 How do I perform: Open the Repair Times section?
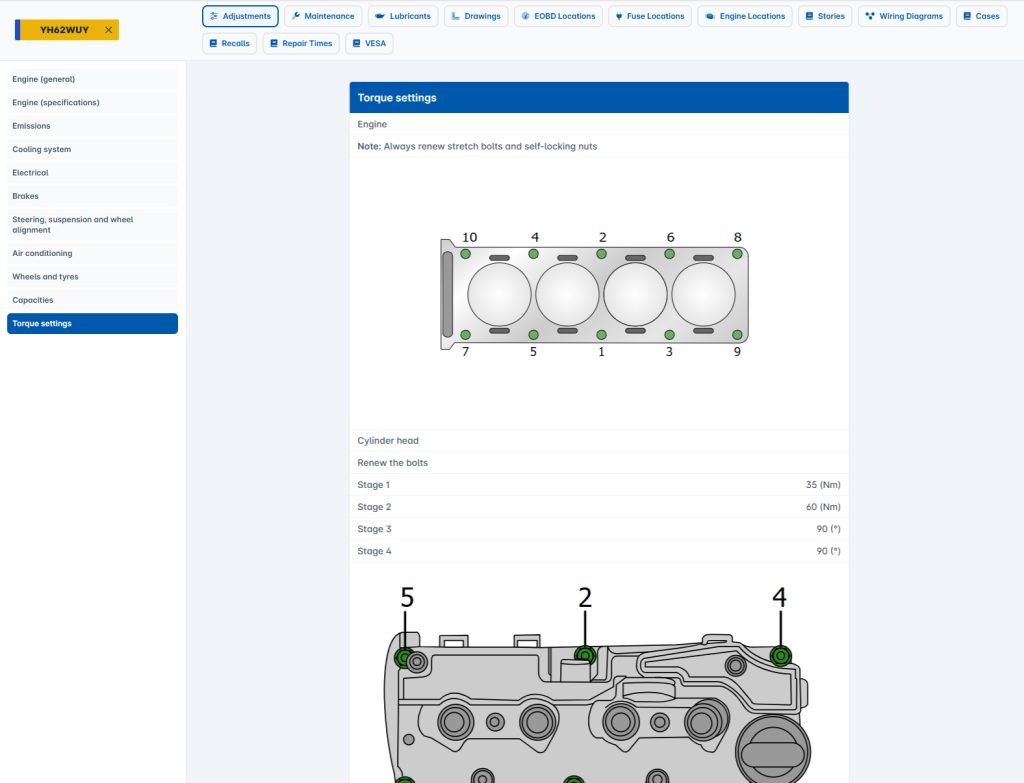point(300,44)
